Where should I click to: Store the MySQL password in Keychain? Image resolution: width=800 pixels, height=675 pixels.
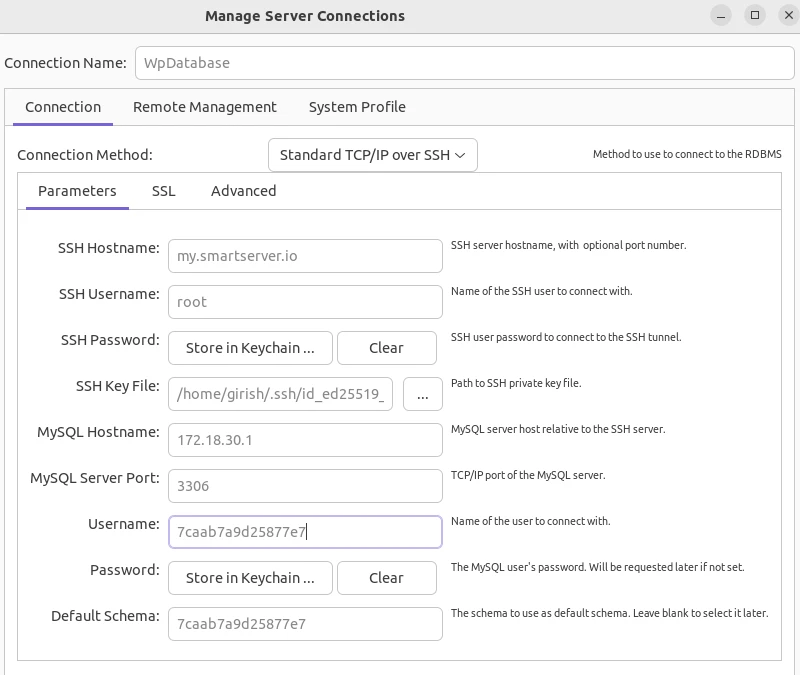pos(250,578)
